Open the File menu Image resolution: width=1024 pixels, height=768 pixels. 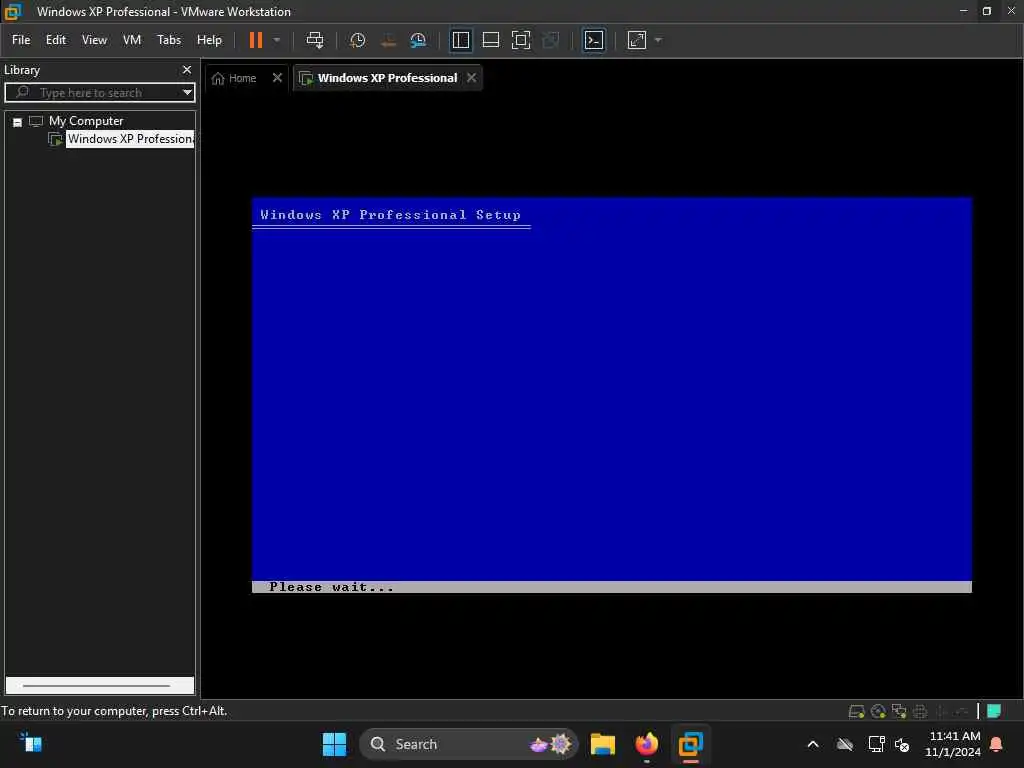[21, 40]
